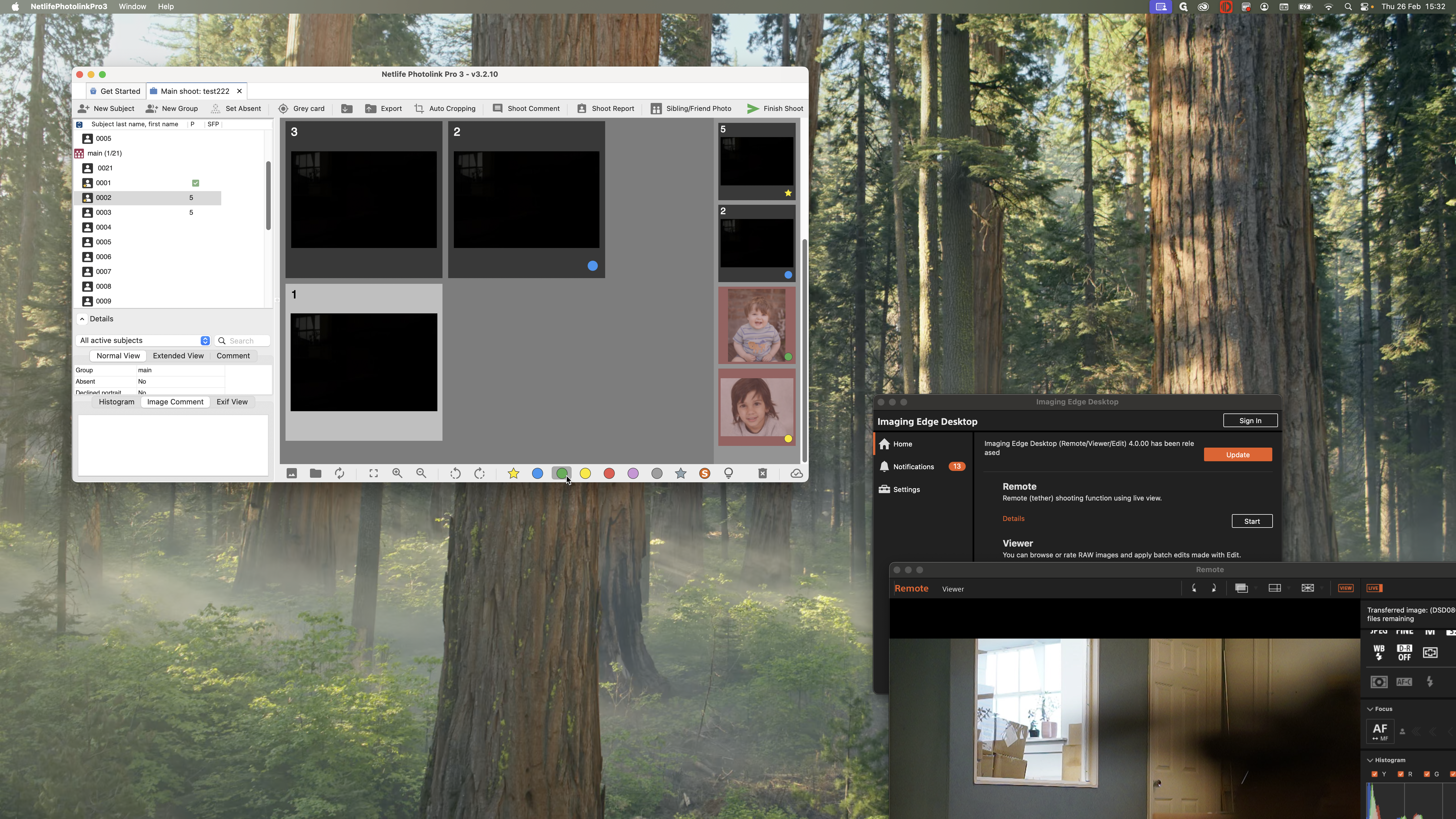Click the fit-to-screen frame icon
This screenshot has height=819, width=1456.
374,474
